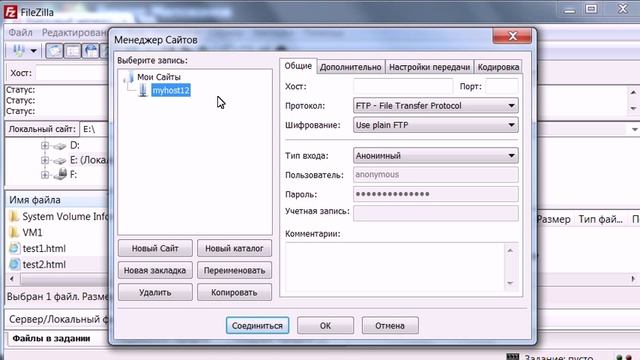This screenshot has width=640, height=360.
Task: Click Новый каталог button
Action: (x=234, y=248)
